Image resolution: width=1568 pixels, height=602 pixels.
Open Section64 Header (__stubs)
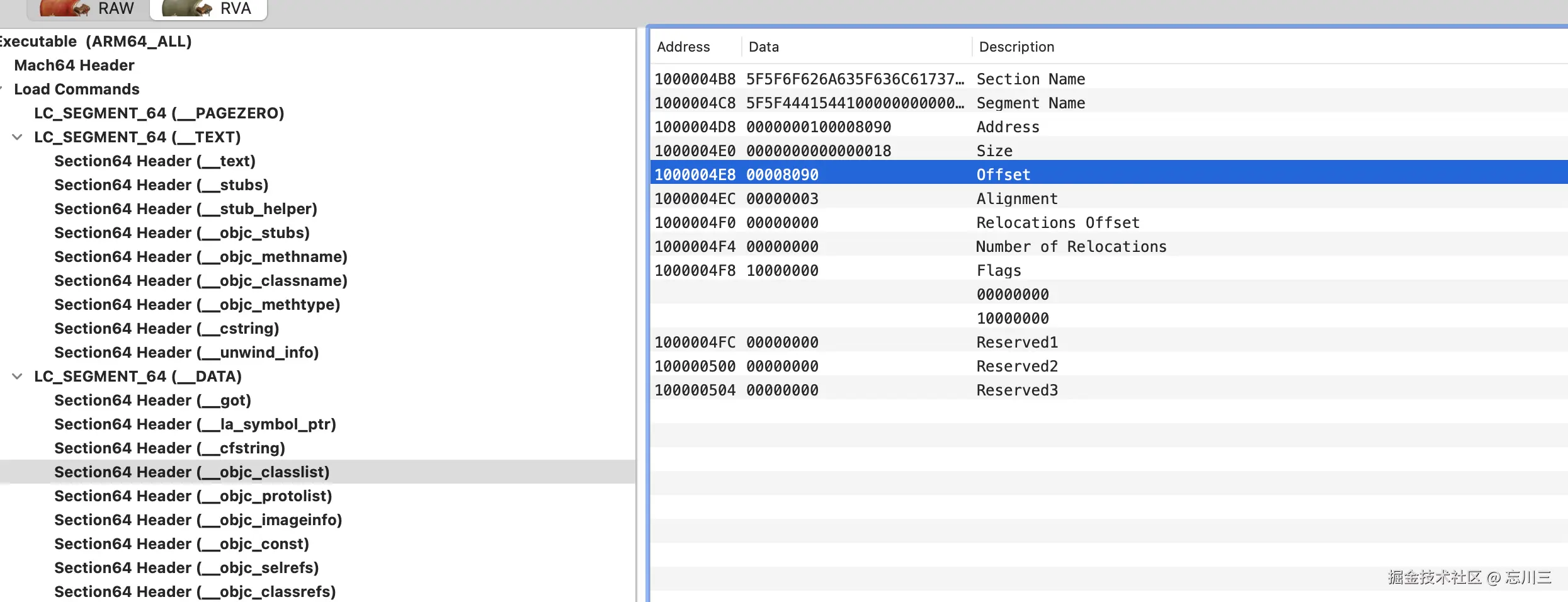[x=161, y=185]
